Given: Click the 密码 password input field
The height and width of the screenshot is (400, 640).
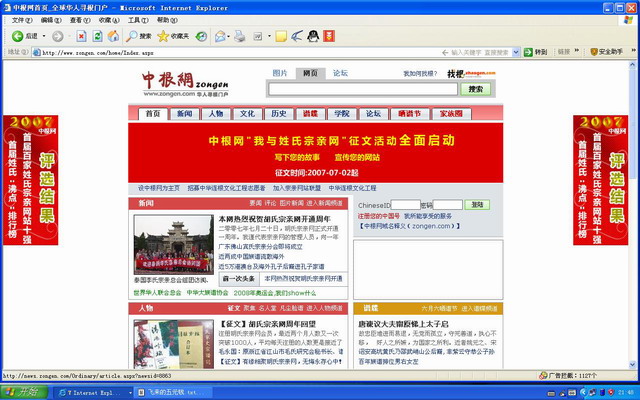Looking at the screenshot, I should pos(447,205).
